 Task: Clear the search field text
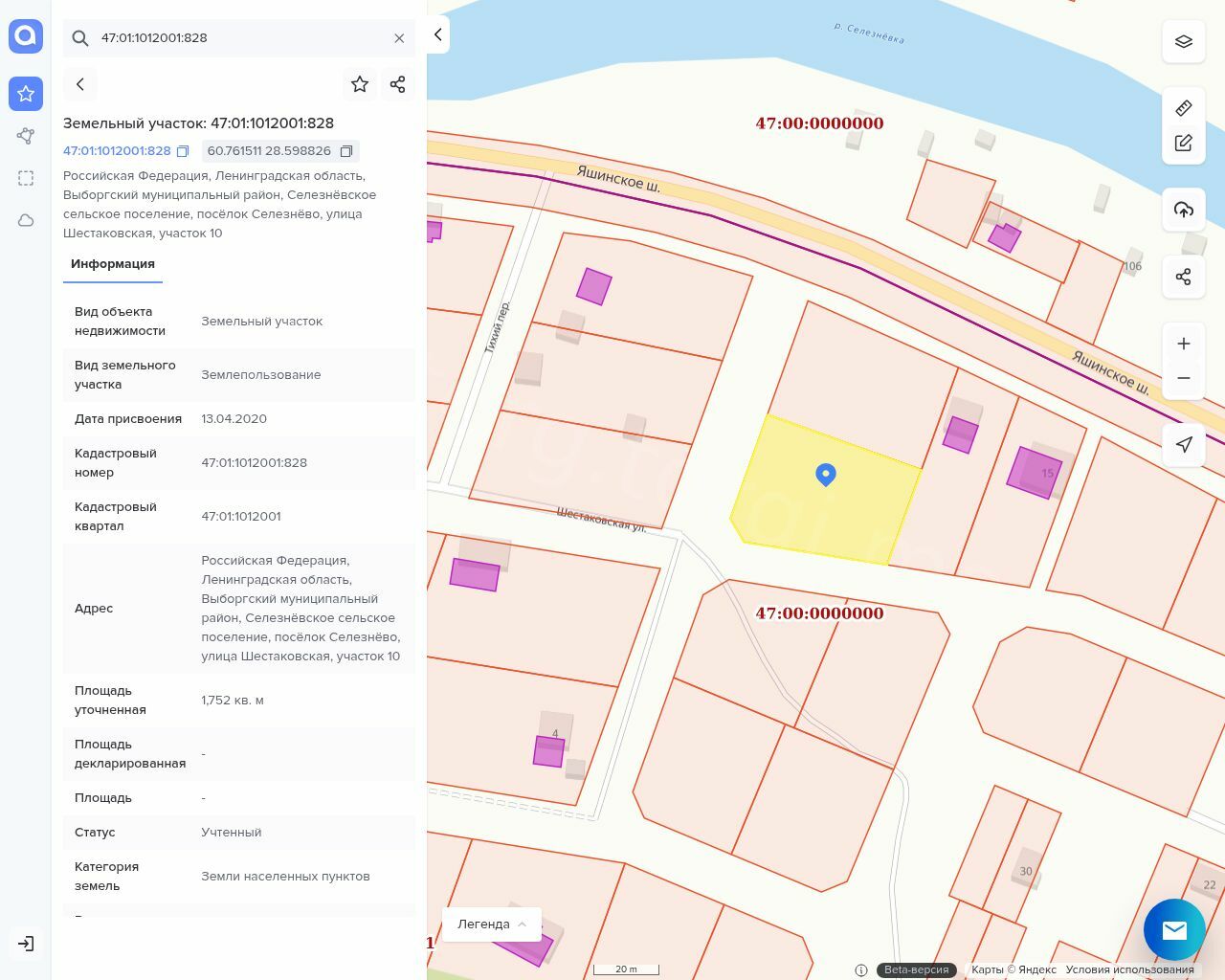(399, 38)
